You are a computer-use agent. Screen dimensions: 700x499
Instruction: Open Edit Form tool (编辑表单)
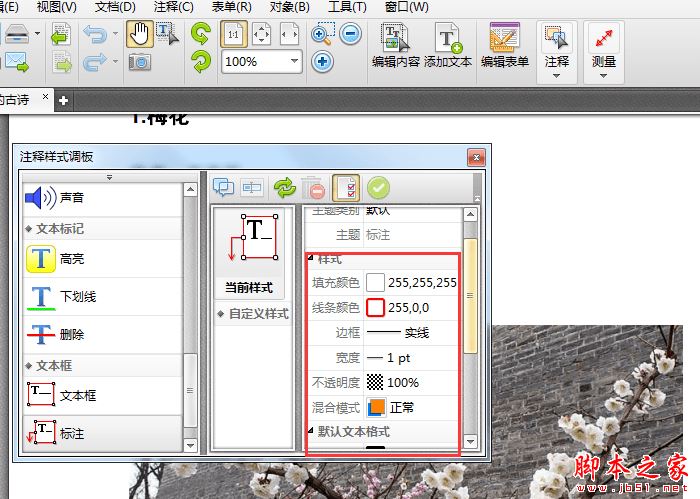(x=504, y=46)
